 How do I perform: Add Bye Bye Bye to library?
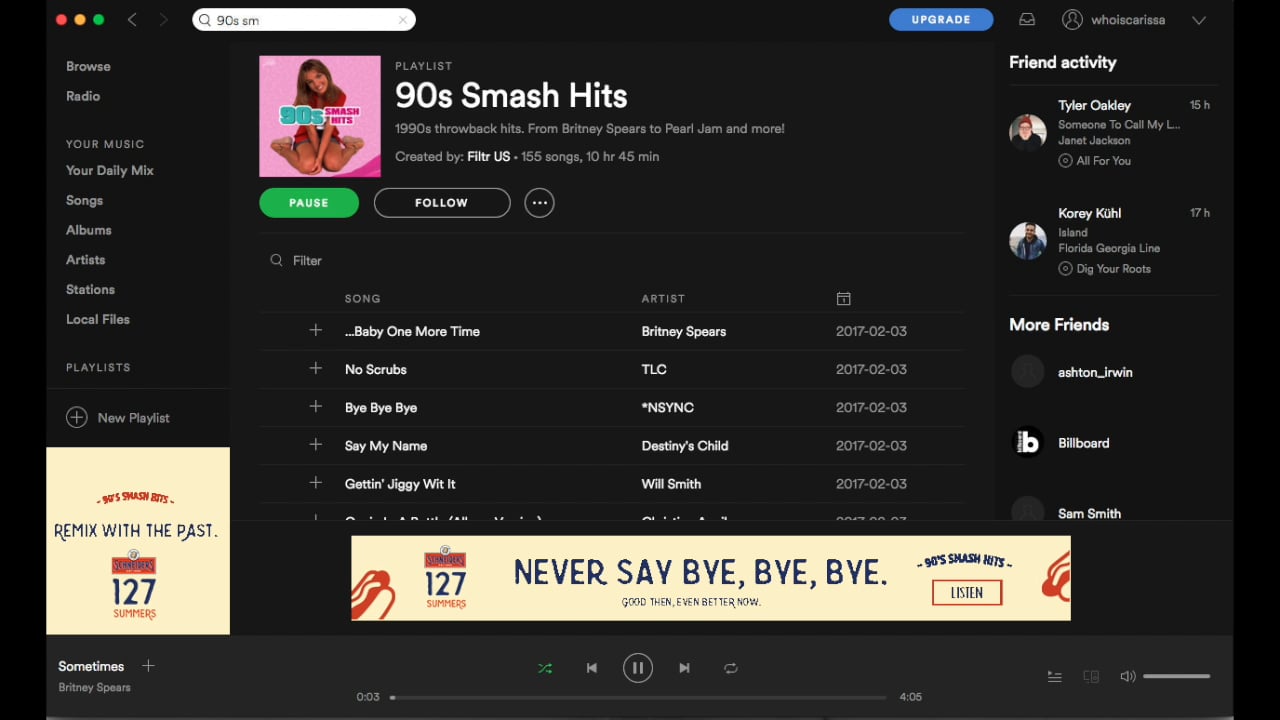pyautogui.click(x=316, y=406)
